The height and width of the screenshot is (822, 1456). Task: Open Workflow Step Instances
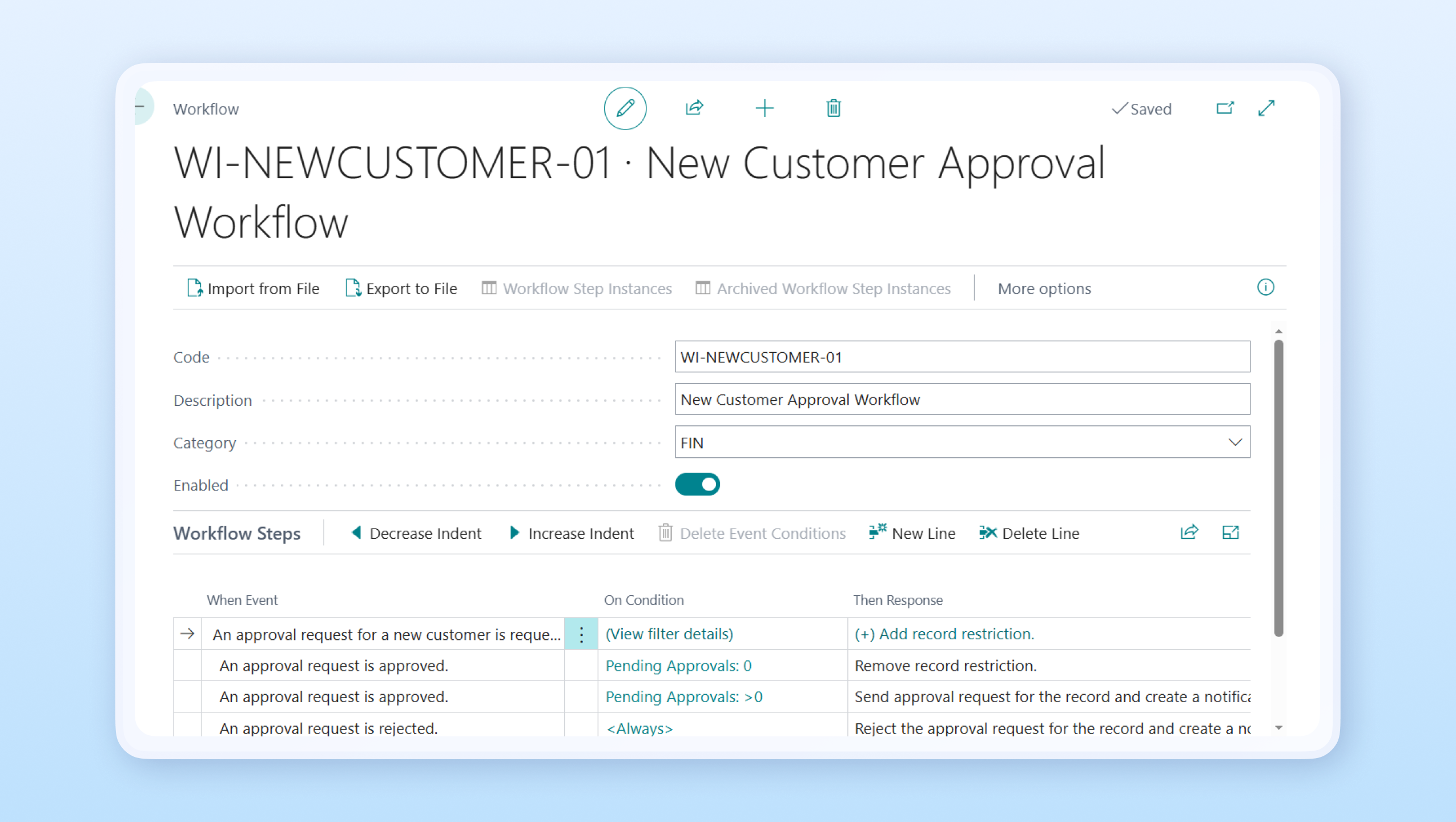[577, 288]
